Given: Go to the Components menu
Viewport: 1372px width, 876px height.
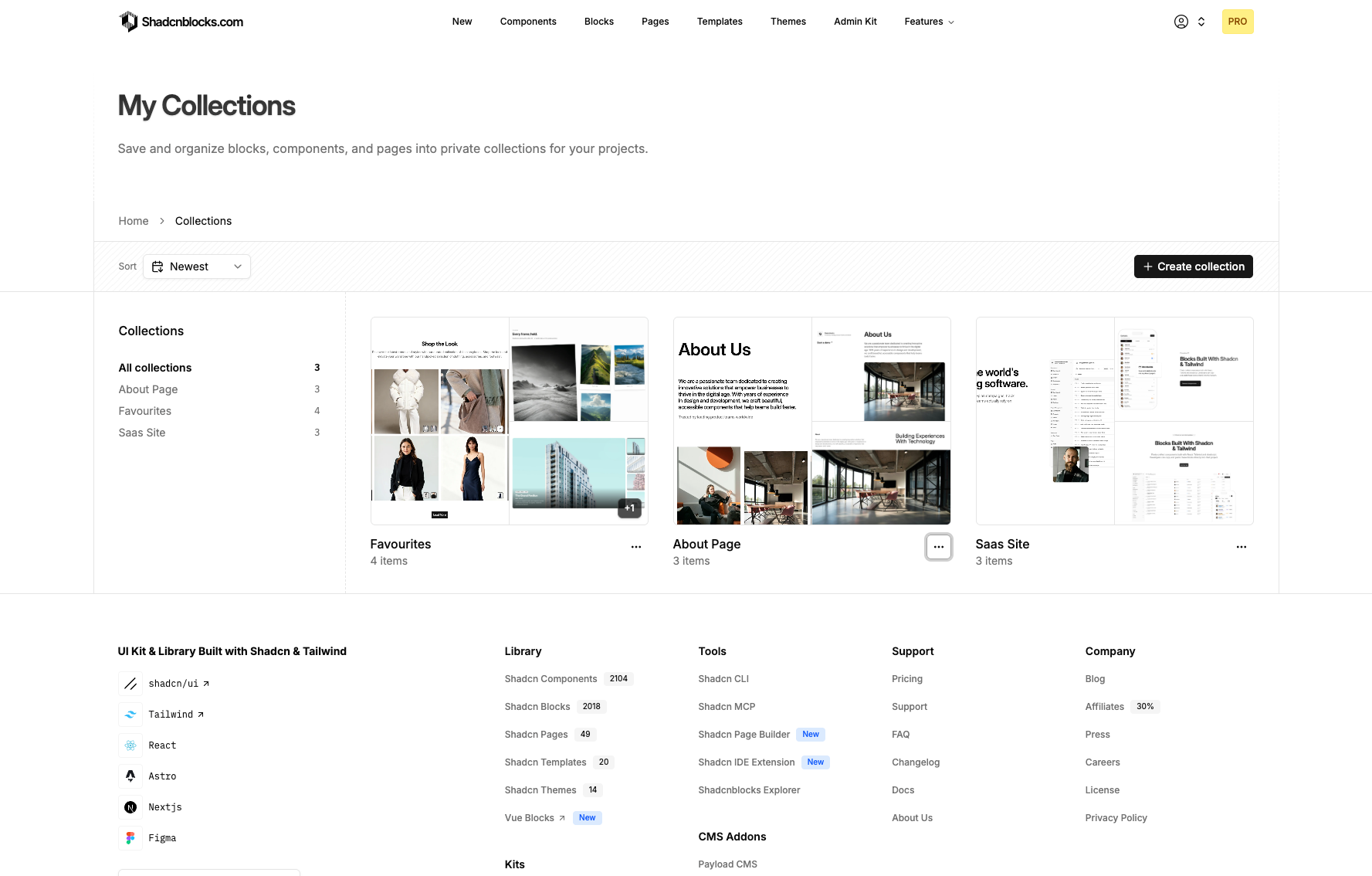Looking at the screenshot, I should pyautogui.click(x=528, y=22).
